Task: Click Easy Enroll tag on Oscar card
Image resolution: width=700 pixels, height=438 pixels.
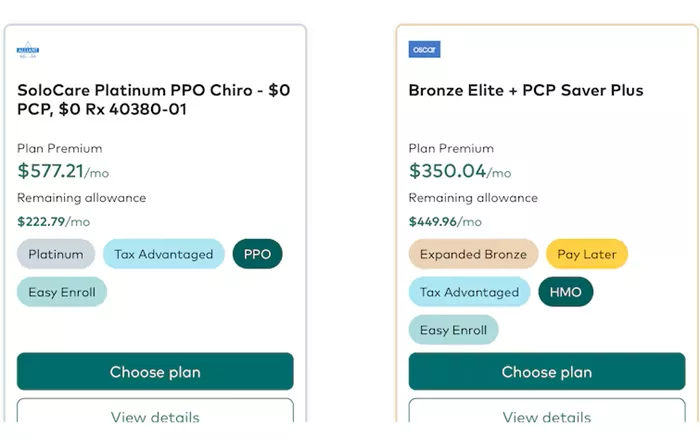Action: pyautogui.click(x=453, y=330)
